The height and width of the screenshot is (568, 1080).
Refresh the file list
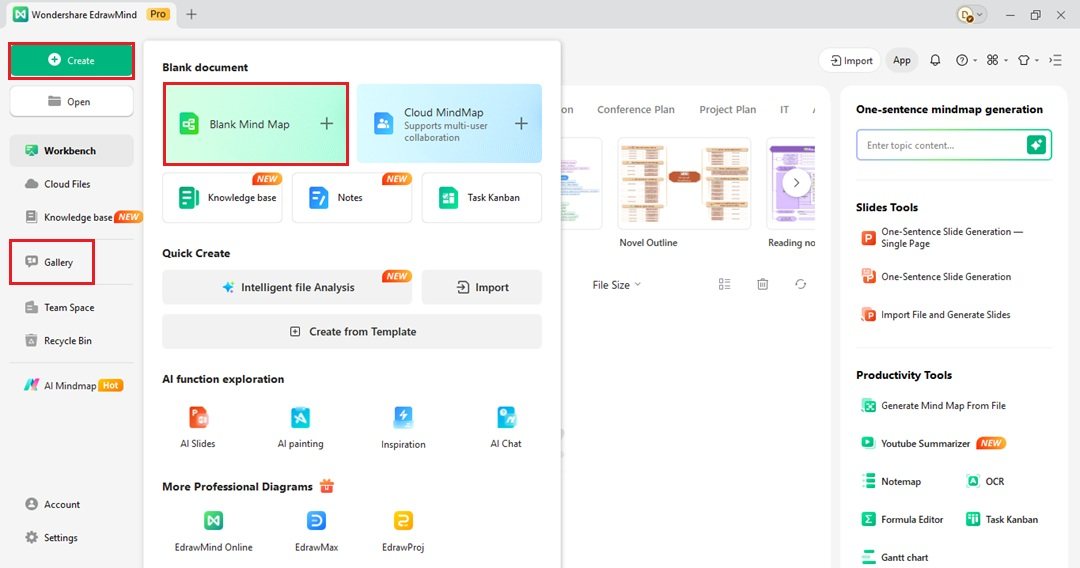coord(800,284)
